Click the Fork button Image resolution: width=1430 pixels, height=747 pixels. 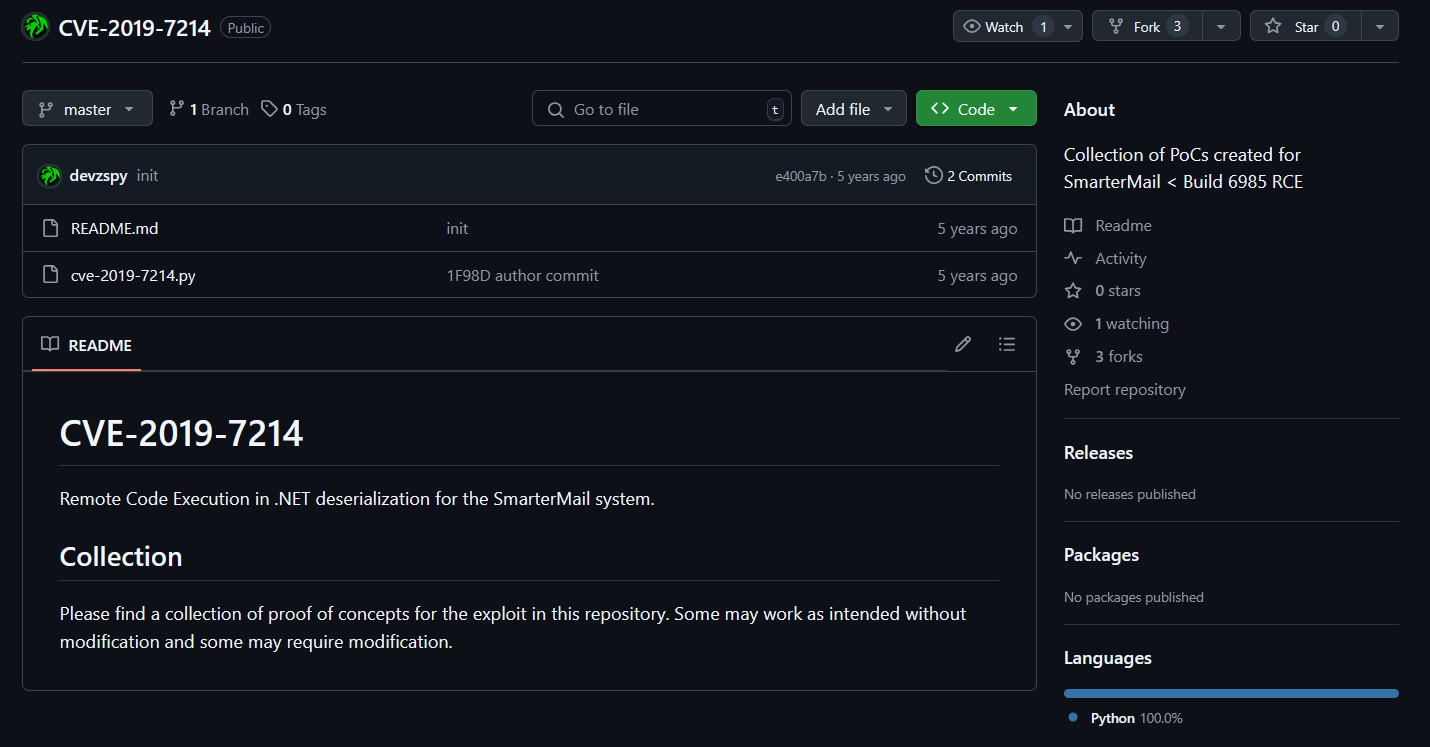1148,26
